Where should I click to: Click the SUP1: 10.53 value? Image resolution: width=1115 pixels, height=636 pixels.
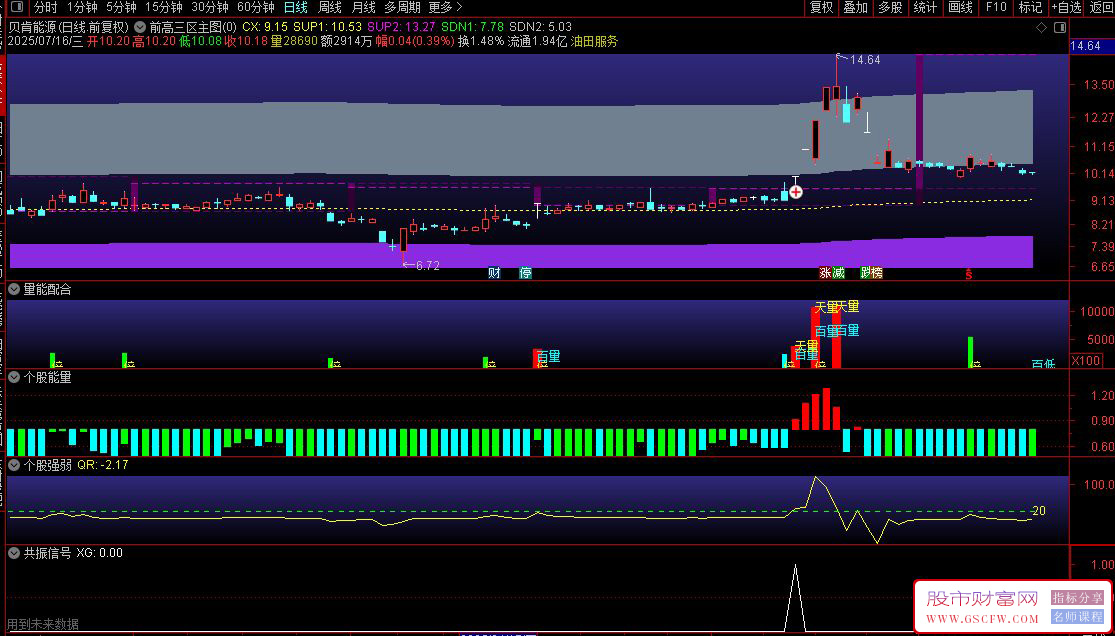click(x=327, y=28)
